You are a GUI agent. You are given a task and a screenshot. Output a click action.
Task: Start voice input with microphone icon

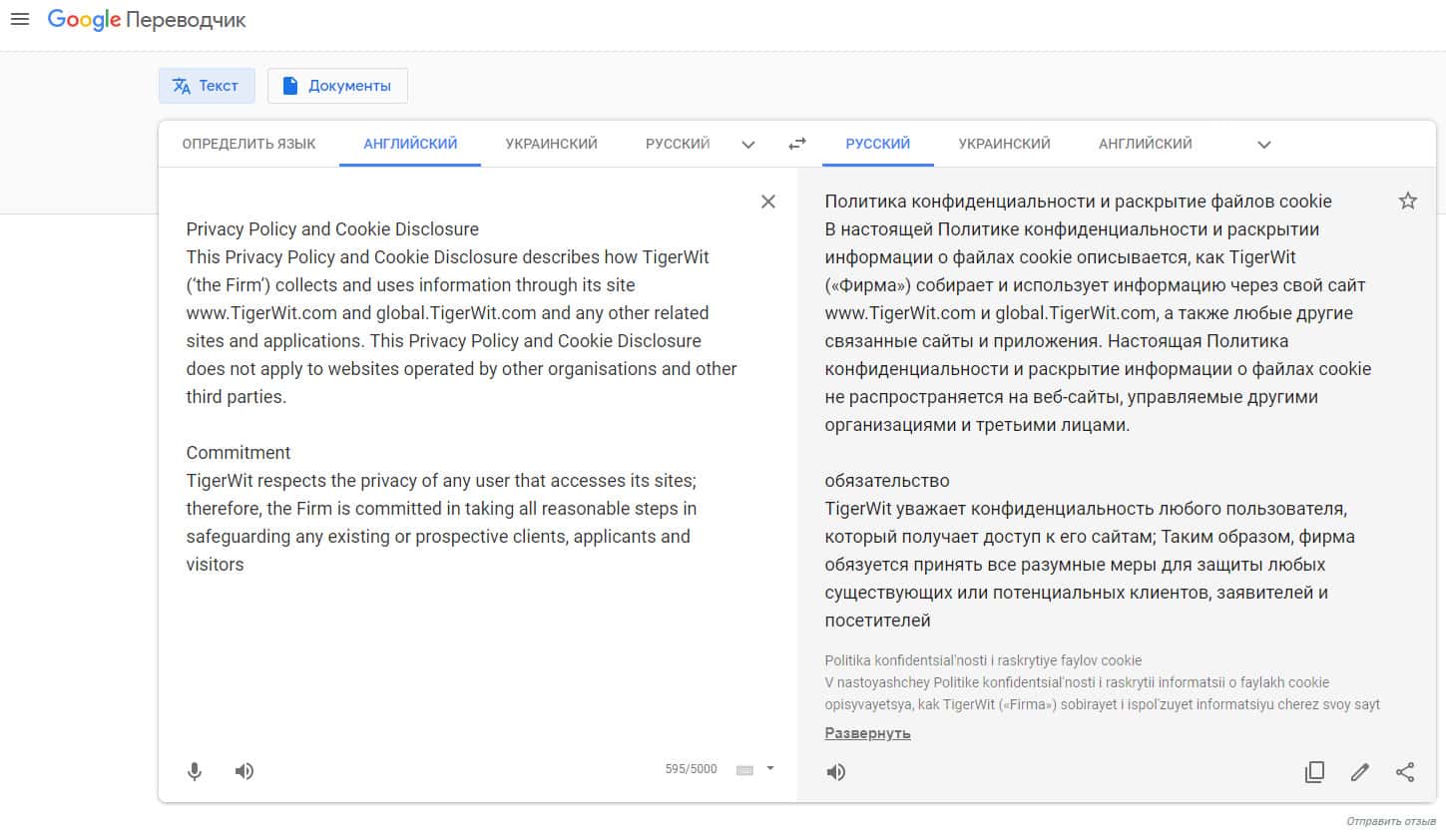195,771
